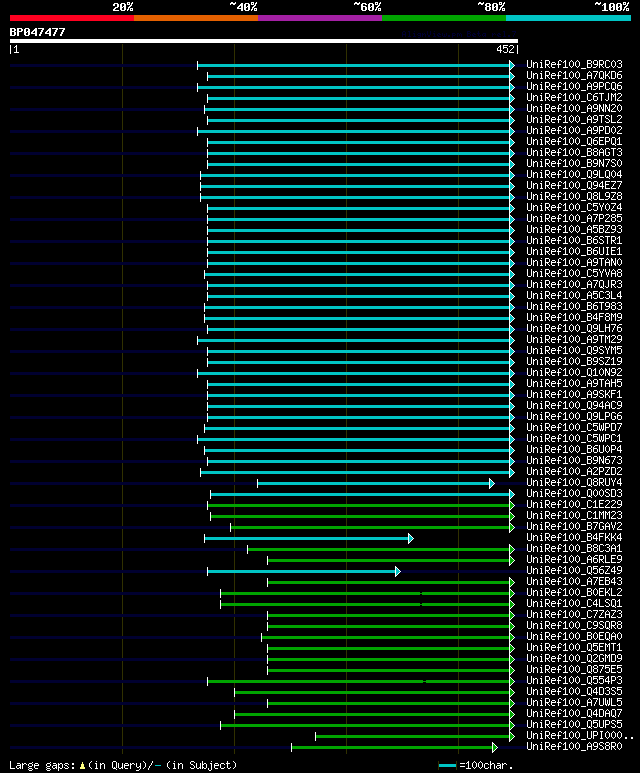The width and height of the screenshot is (640, 773).
Task: Choose the UniRef100_A9TAN0 label
Action: point(574,262)
